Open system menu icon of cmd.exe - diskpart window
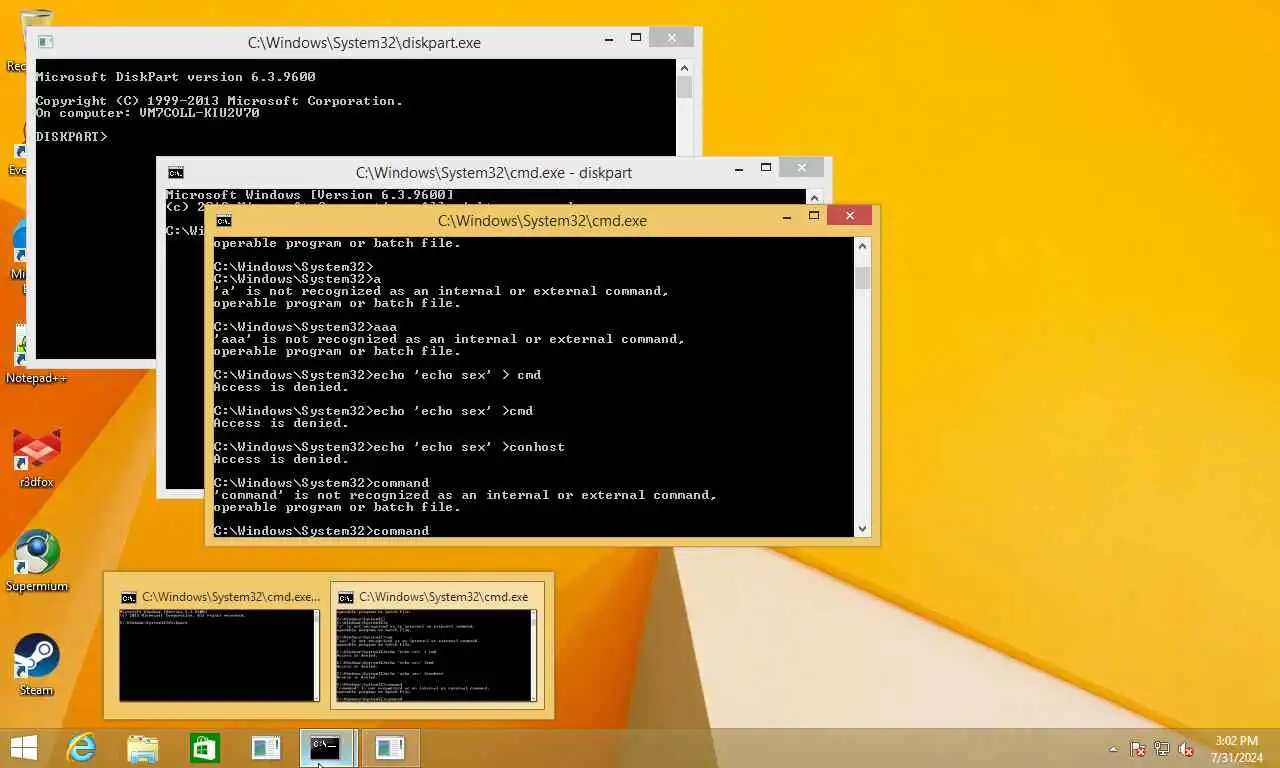Image resolution: width=1280 pixels, height=768 pixels. (176, 172)
